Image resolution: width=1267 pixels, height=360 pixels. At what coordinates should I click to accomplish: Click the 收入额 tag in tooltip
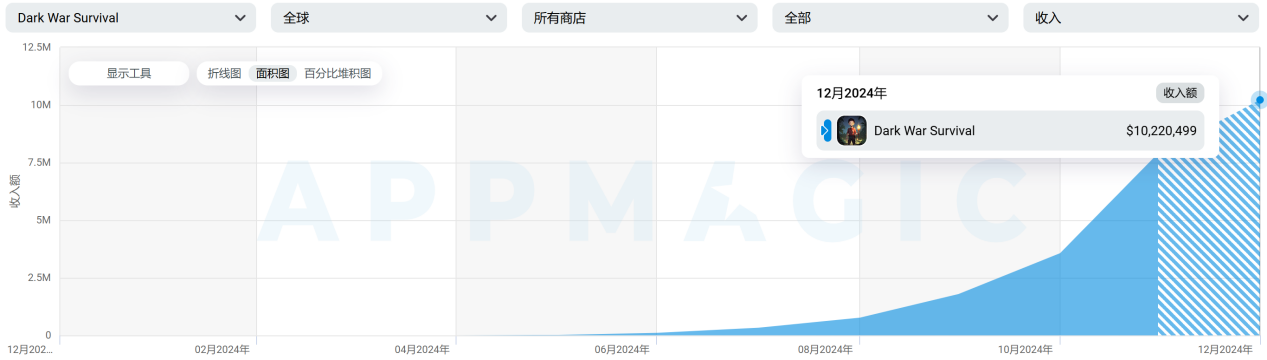tap(1180, 93)
